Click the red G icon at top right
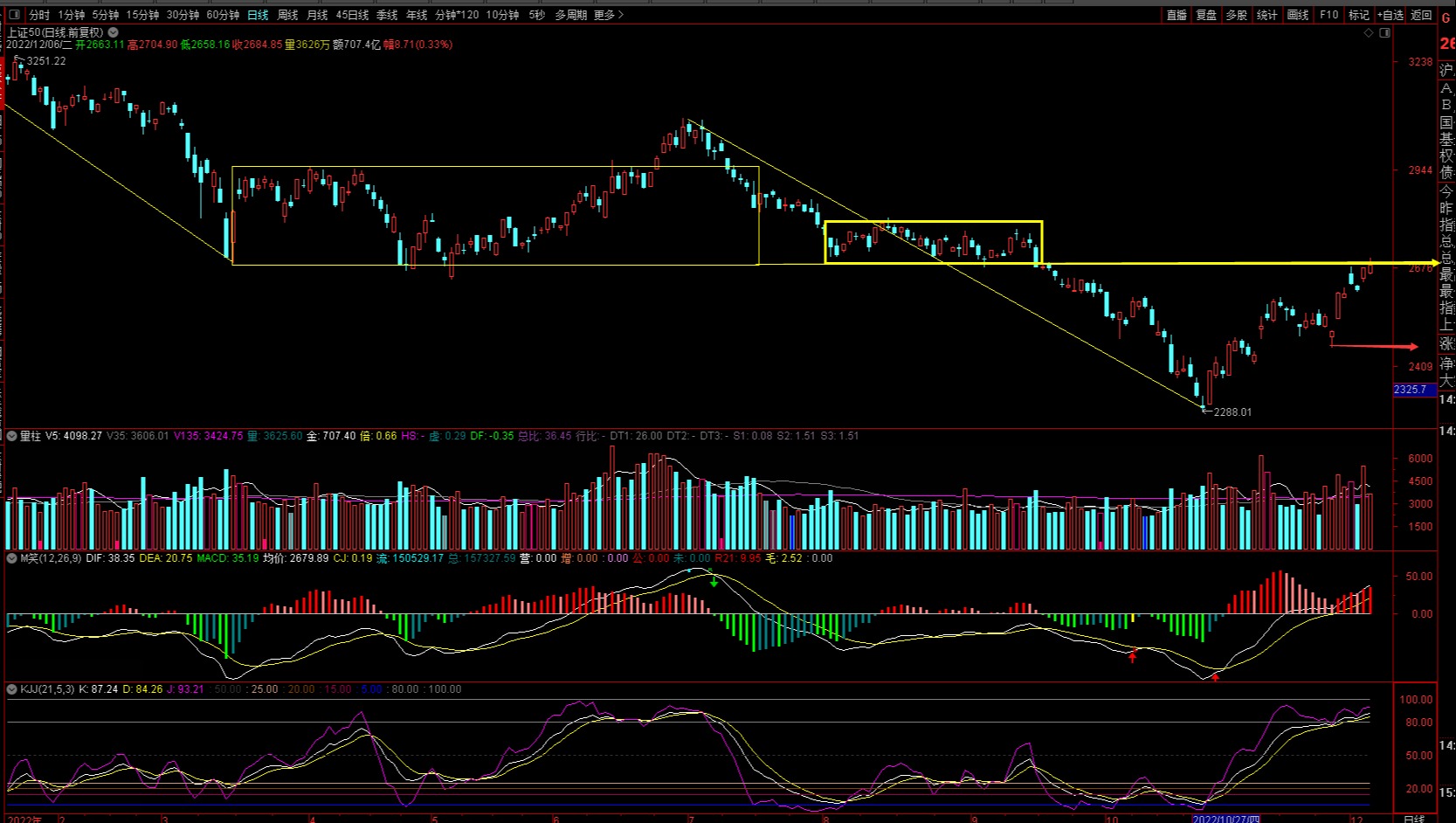 click(1446, 17)
